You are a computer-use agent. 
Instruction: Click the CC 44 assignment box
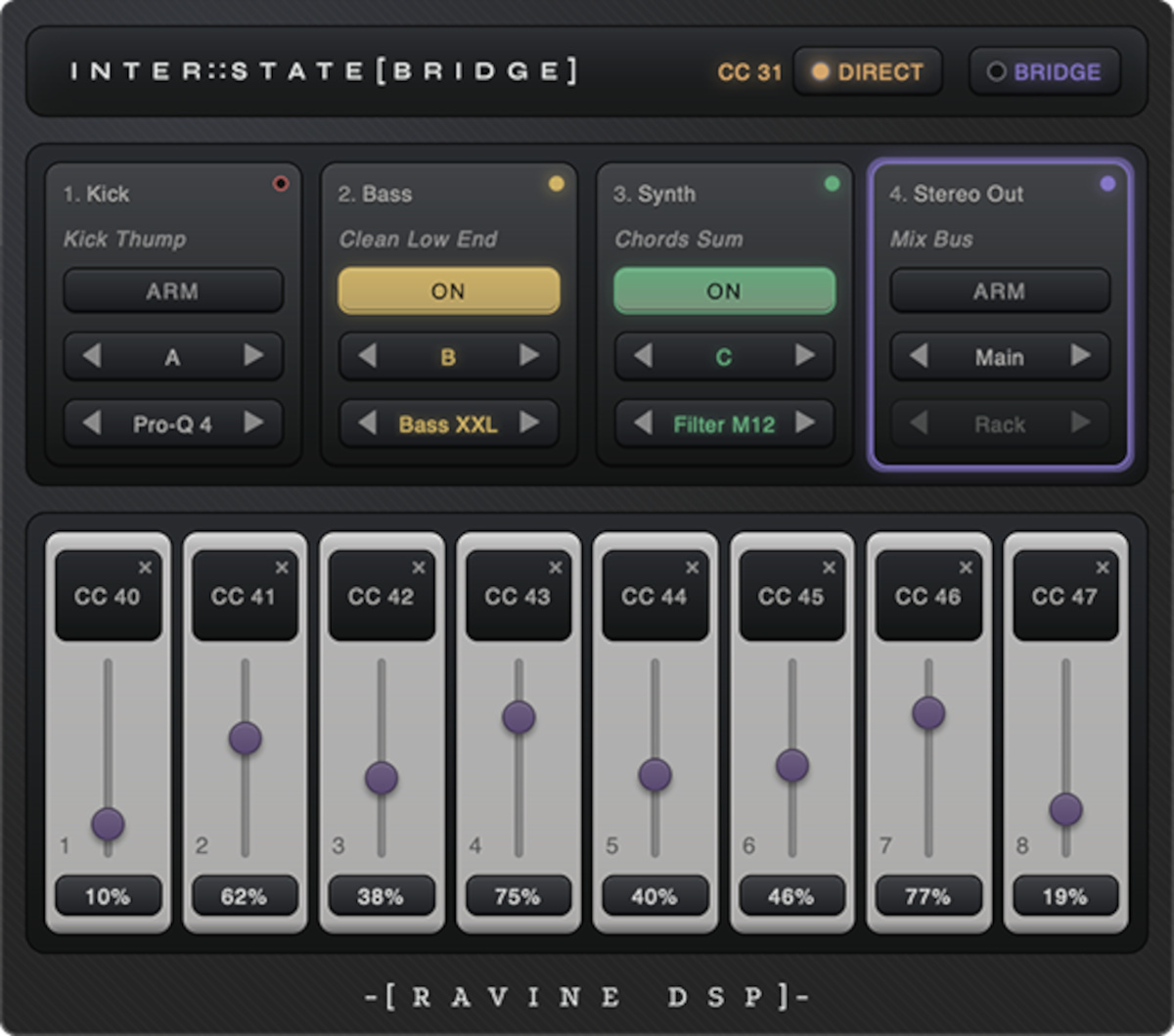[x=655, y=596]
